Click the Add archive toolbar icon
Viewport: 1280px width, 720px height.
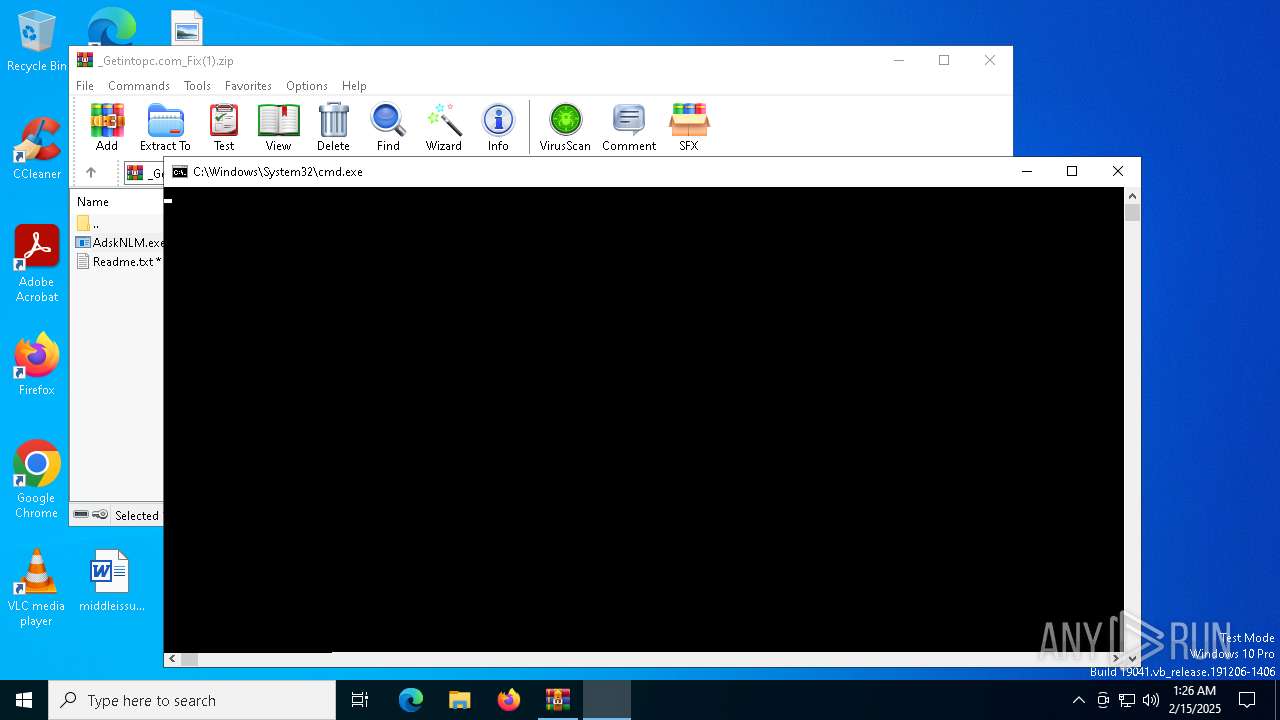click(107, 127)
